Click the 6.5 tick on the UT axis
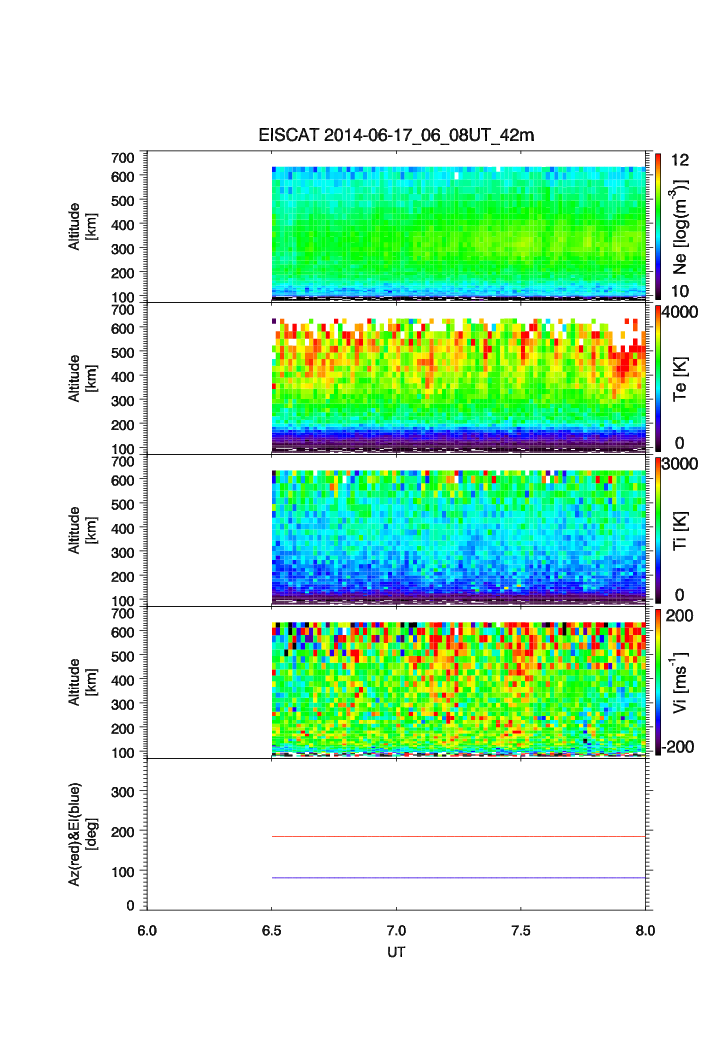Screen dimensions: 708x1062 (272, 930)
